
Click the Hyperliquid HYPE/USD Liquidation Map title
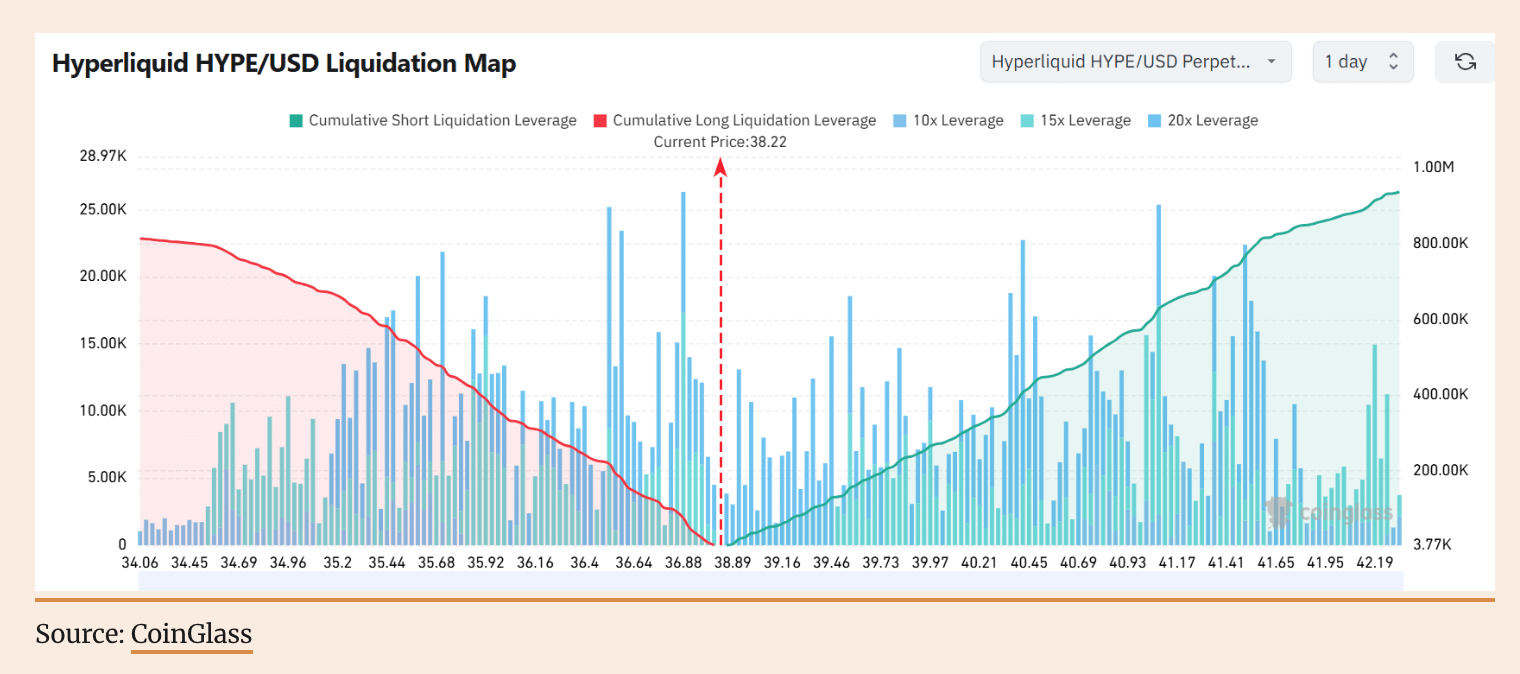284,63
